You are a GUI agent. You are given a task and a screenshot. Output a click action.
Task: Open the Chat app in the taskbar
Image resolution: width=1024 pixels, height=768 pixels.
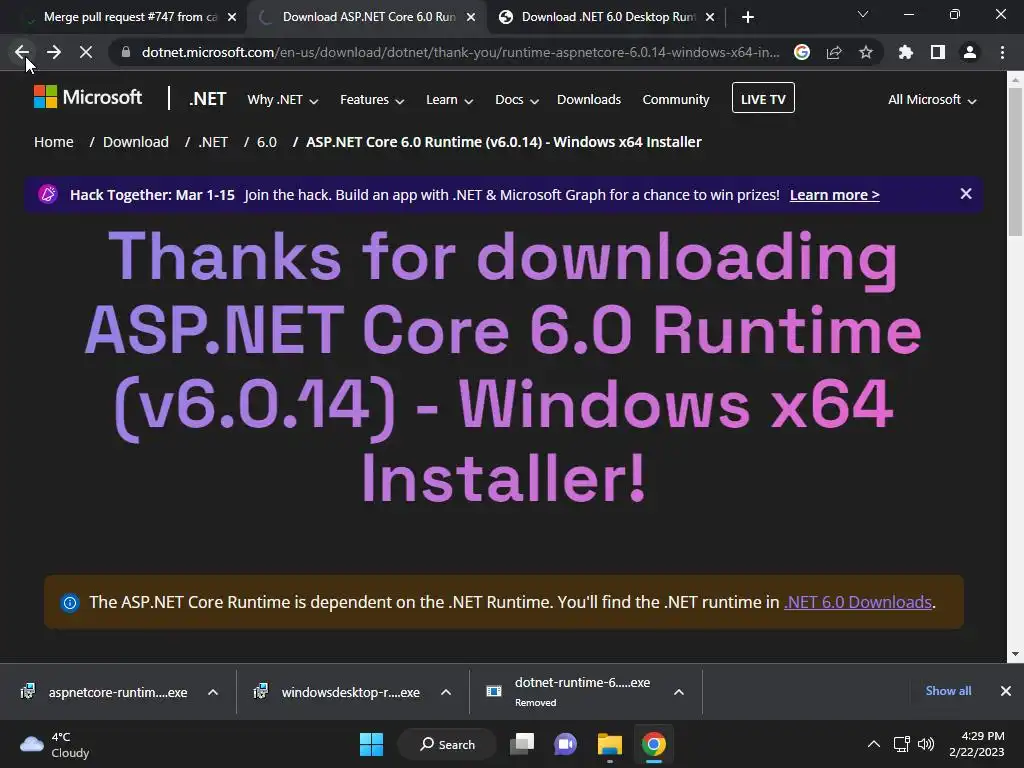566,744
